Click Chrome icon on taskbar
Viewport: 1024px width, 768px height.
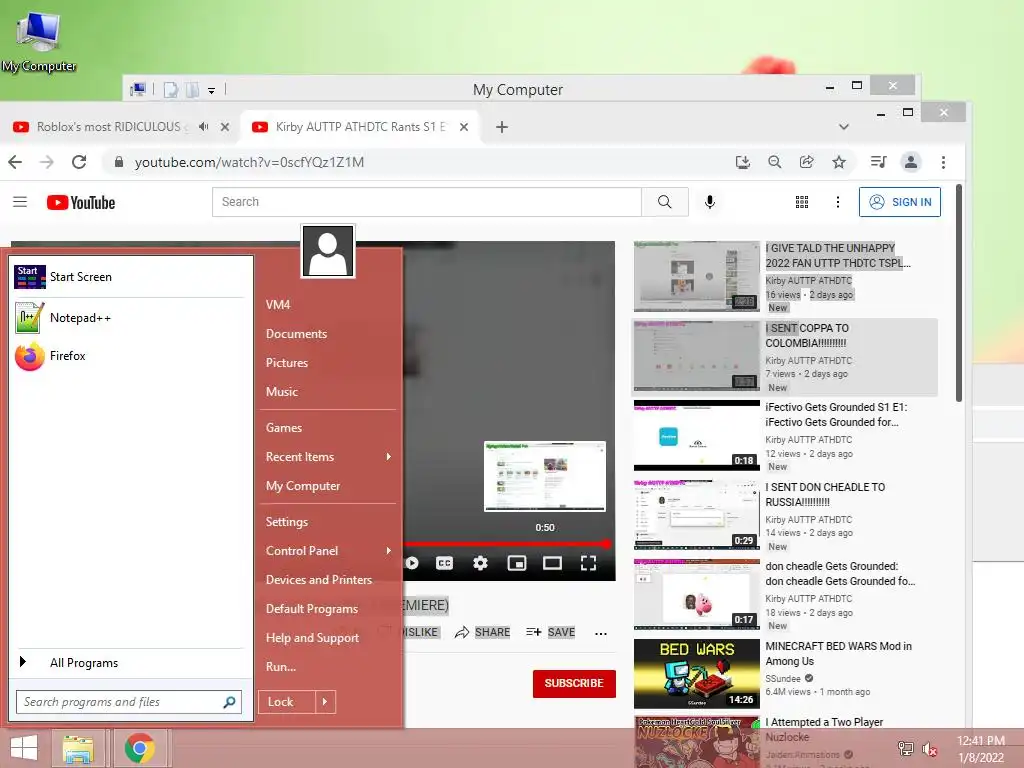140,748
